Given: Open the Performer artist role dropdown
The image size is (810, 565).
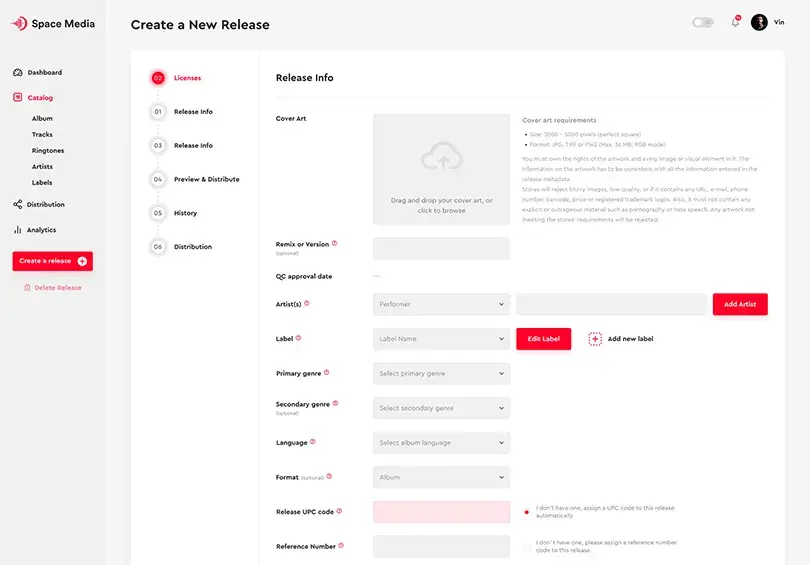Looking at the screenshot, I should [441, 304].
